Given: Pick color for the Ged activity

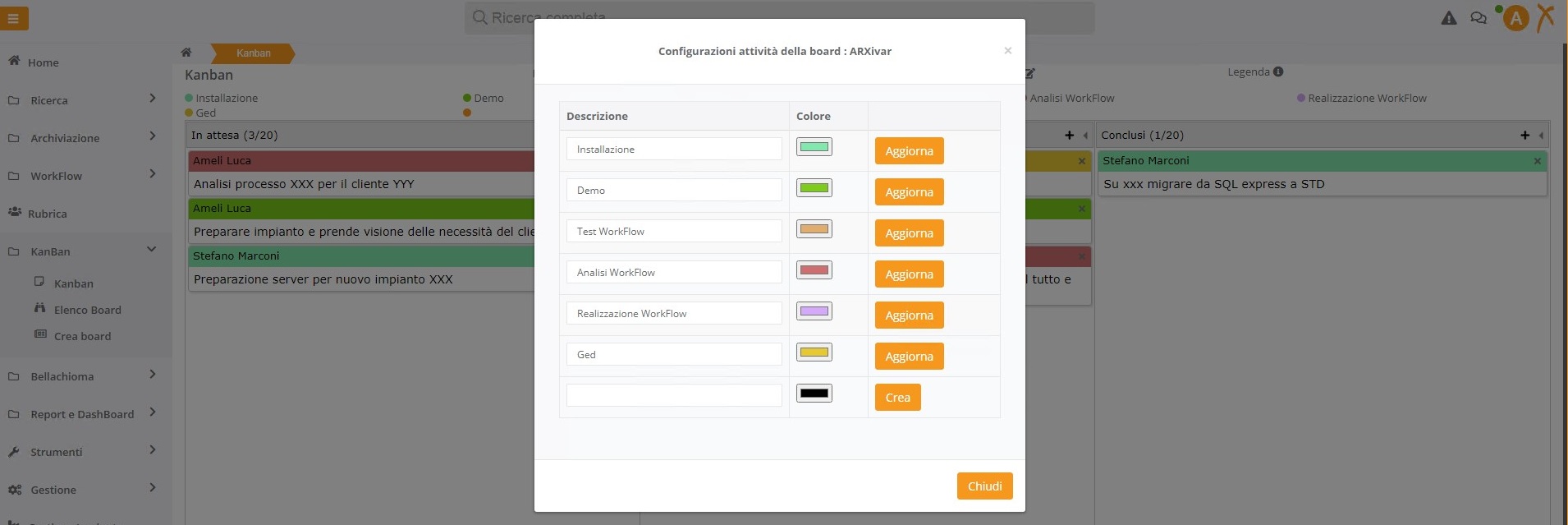Looking at the screenshot, I should click(814, 352).
